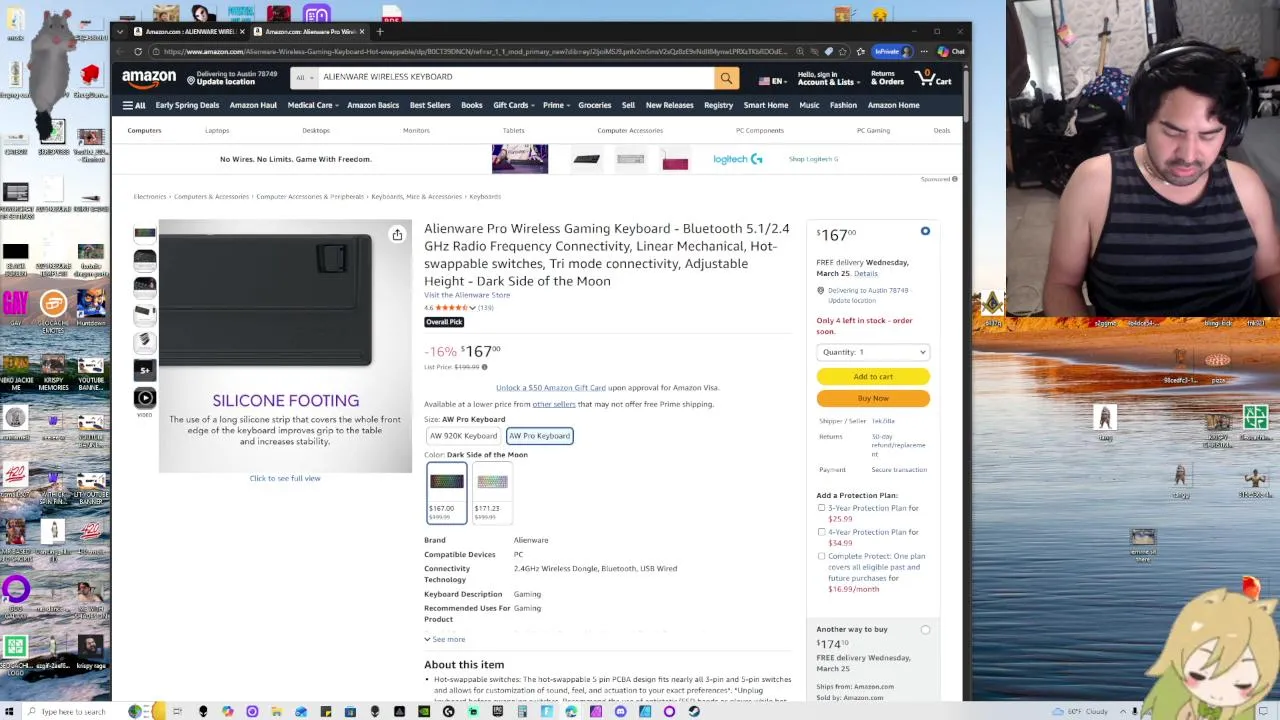Open browser tab list chevron
The width and height of the screenshot is (1280, 720).
click(120, 31)
